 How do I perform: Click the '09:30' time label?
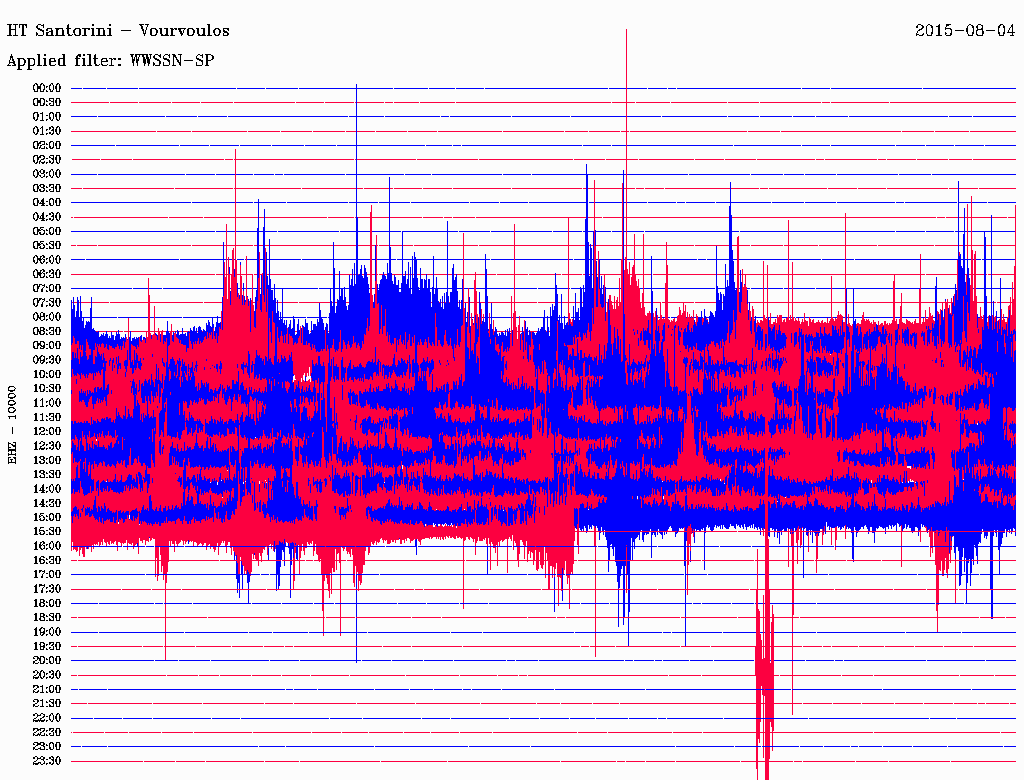47,360
